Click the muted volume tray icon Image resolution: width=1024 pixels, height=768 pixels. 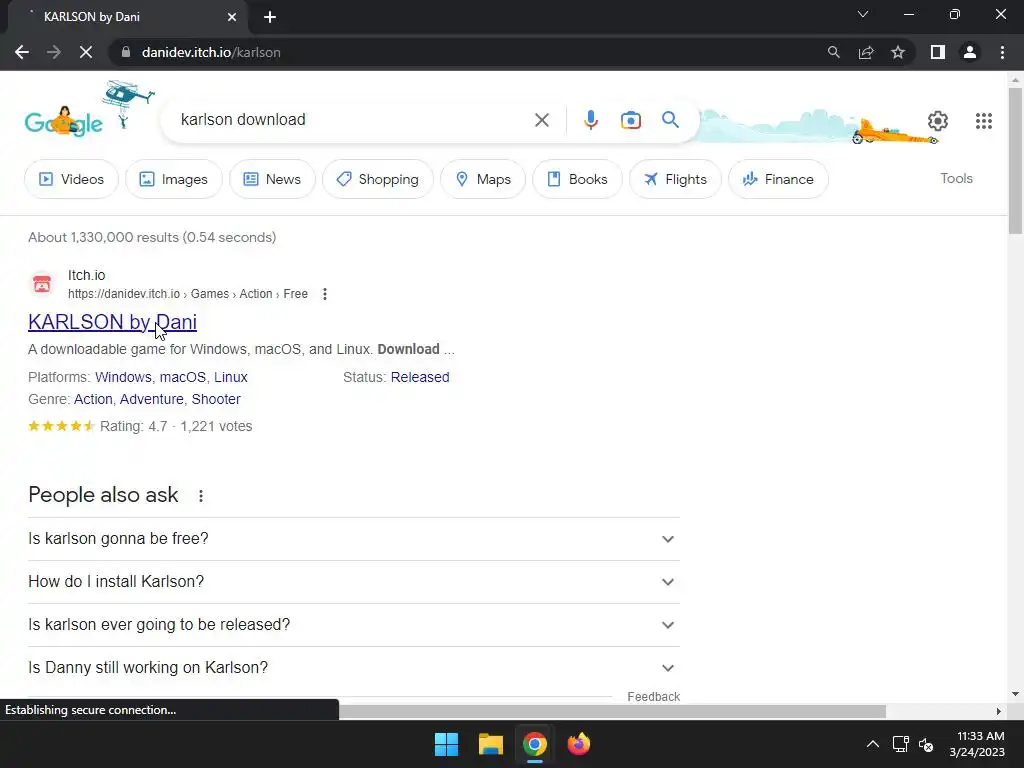[925, 744]
